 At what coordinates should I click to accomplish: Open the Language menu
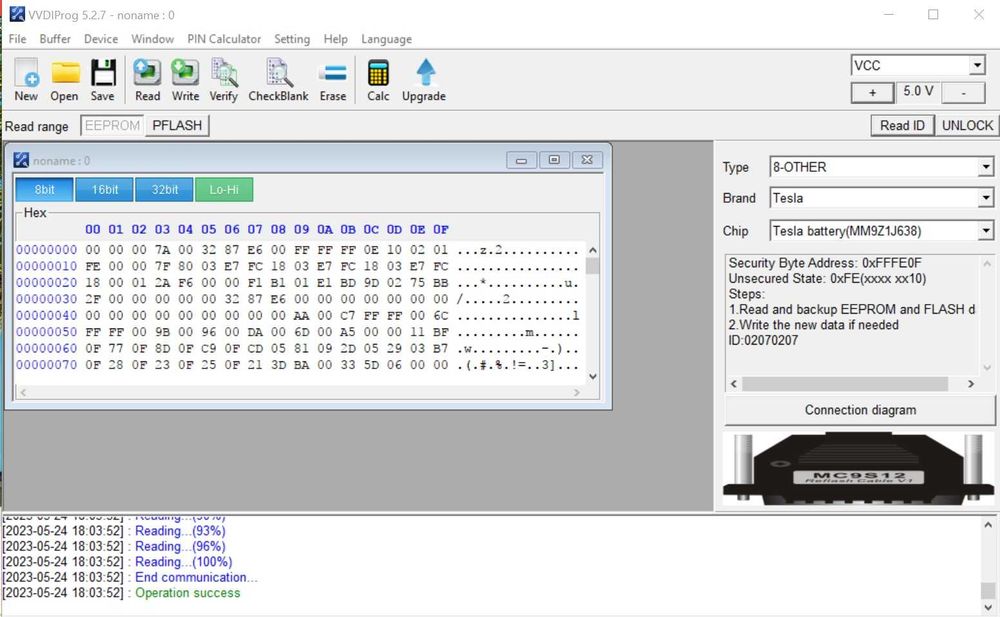click(x=386, y=39)
